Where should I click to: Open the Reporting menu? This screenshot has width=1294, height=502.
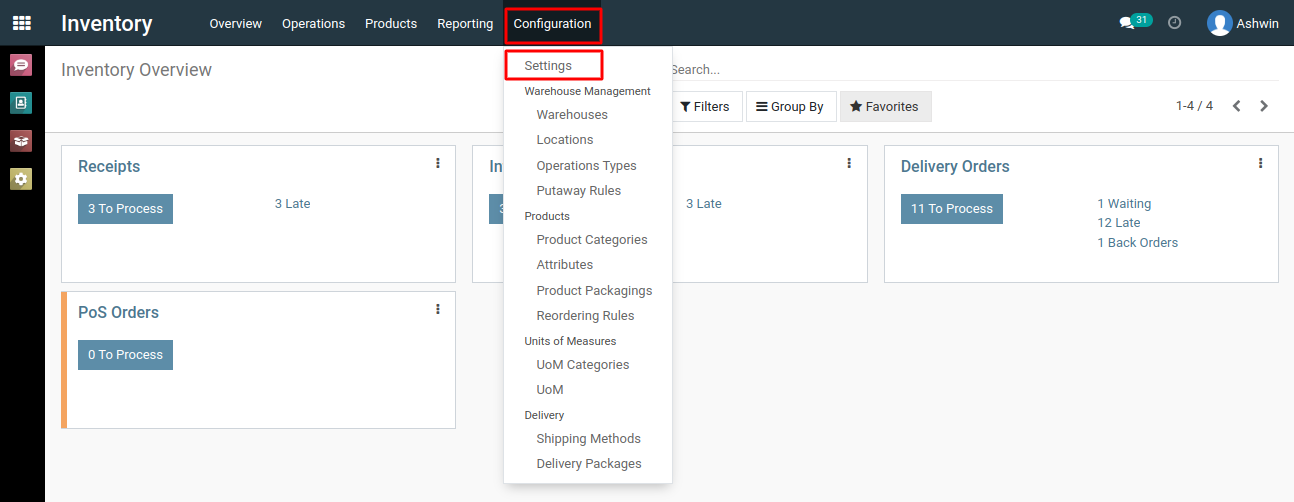[465, 23]
